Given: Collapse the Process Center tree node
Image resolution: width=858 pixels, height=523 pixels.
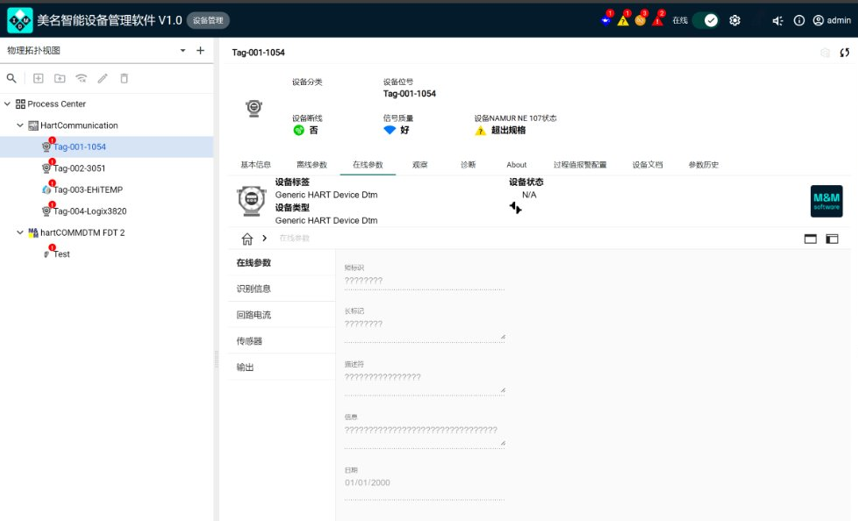Looking at the screenshot, I should tap(8, 104).
